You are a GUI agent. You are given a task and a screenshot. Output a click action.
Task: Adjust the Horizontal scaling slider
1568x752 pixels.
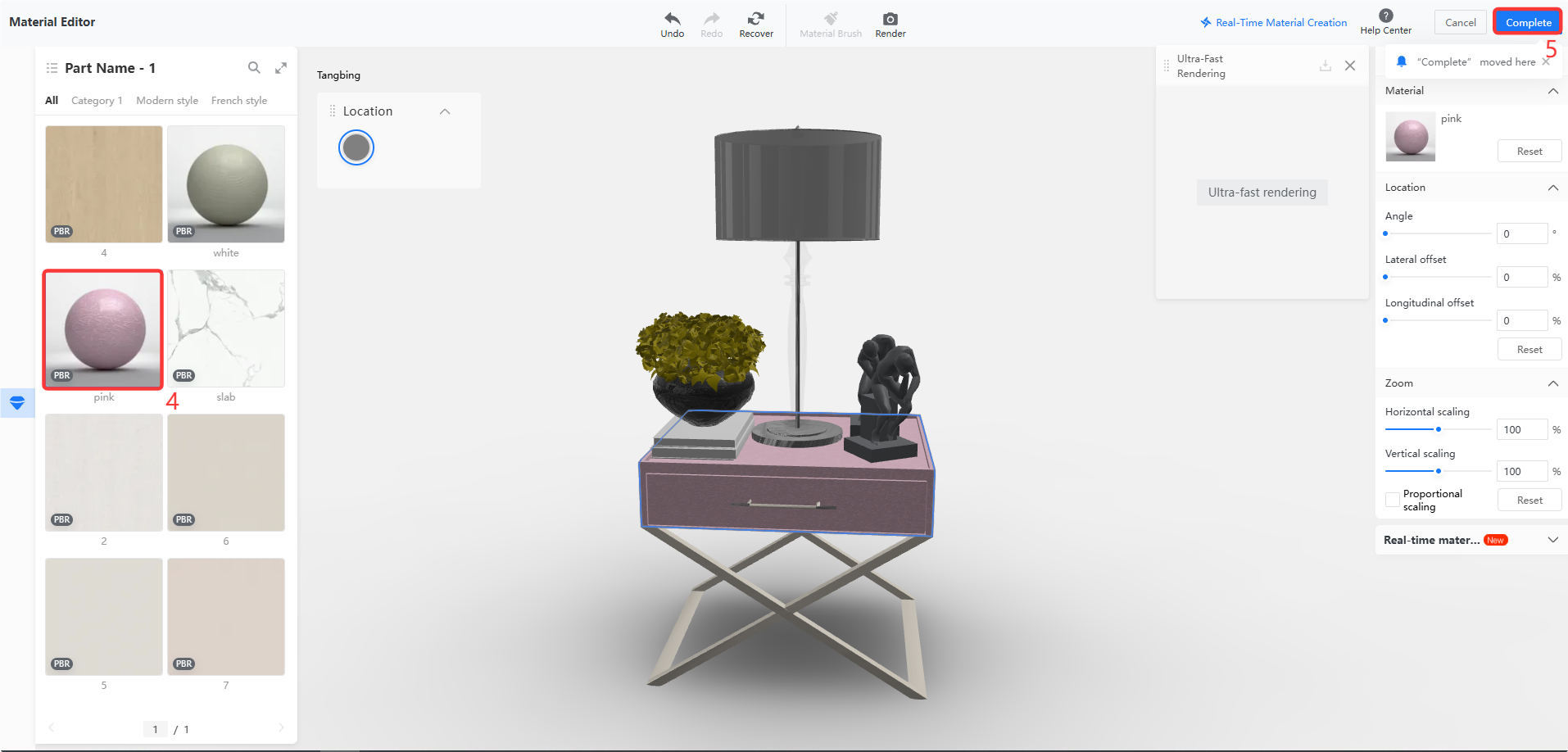pyautogui.click(x=1438, y=429)
